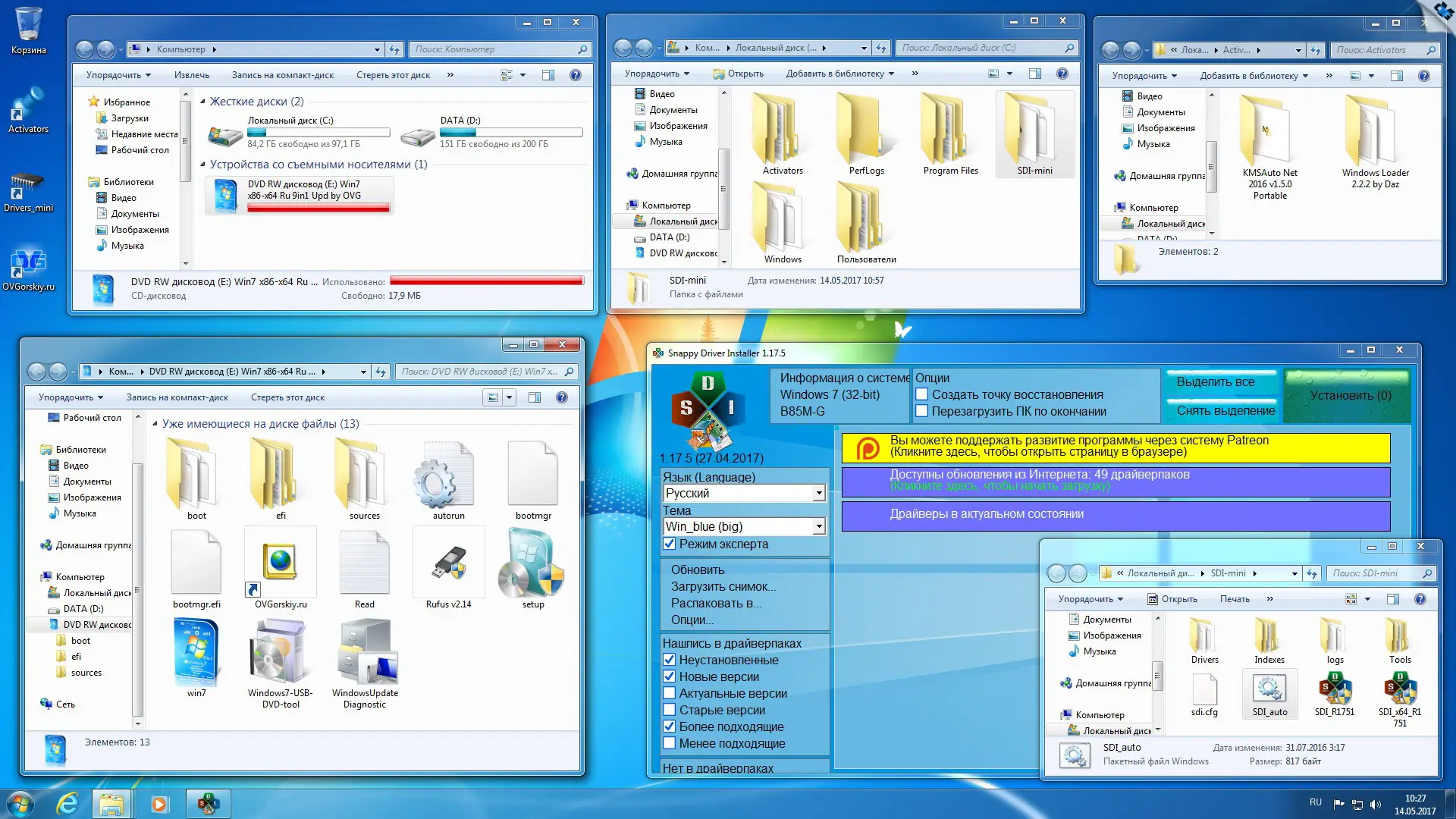The width and height of the screenshot is (1456, 819).
Task: Open the Тема dropdown showing Win_blue (big)
Action: [x=817, y=526]
